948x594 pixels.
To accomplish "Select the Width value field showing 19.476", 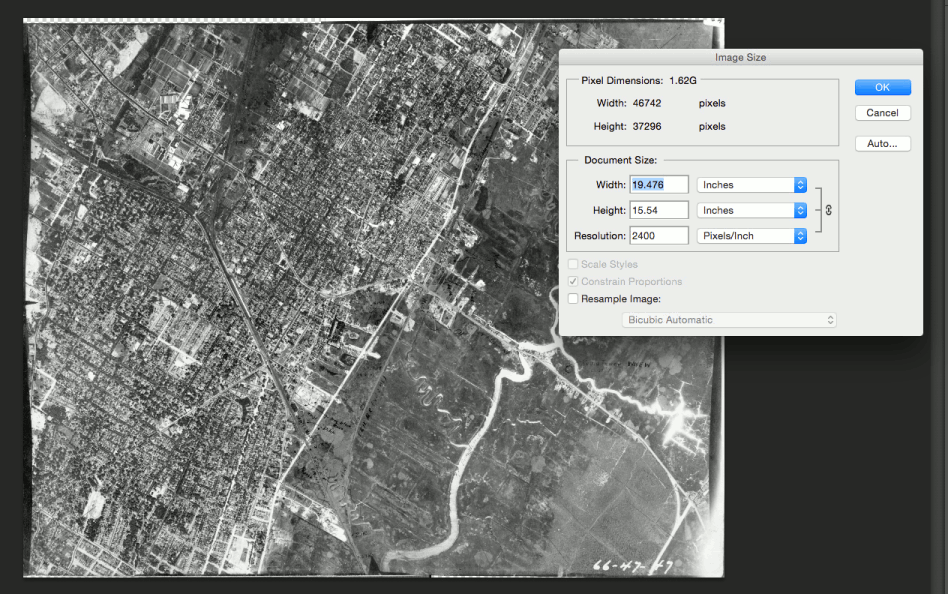I will [x=657, y=184].
